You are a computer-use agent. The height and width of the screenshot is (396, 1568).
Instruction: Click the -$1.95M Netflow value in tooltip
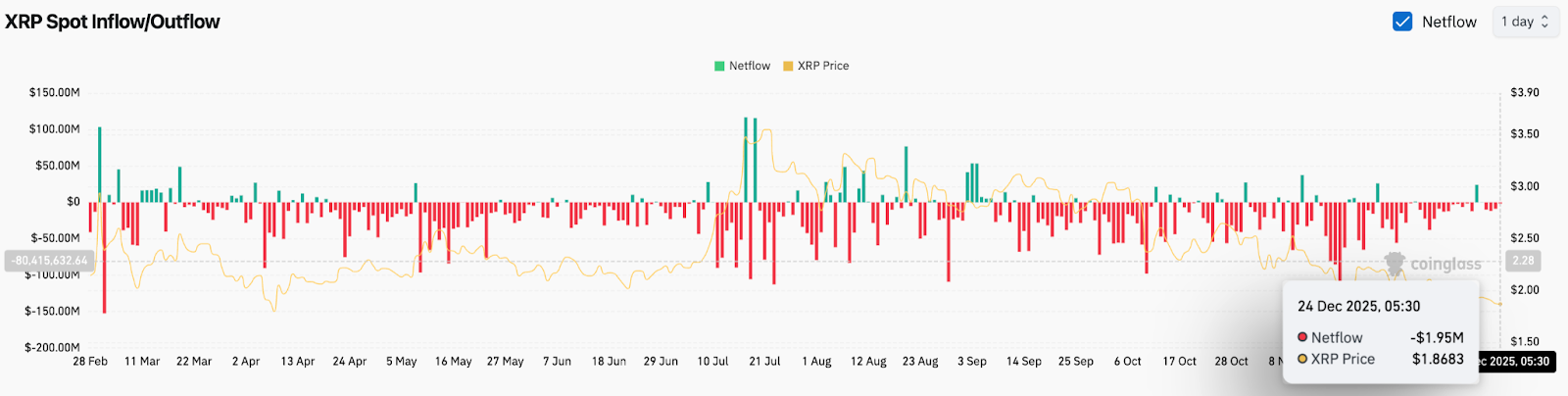1437,337
